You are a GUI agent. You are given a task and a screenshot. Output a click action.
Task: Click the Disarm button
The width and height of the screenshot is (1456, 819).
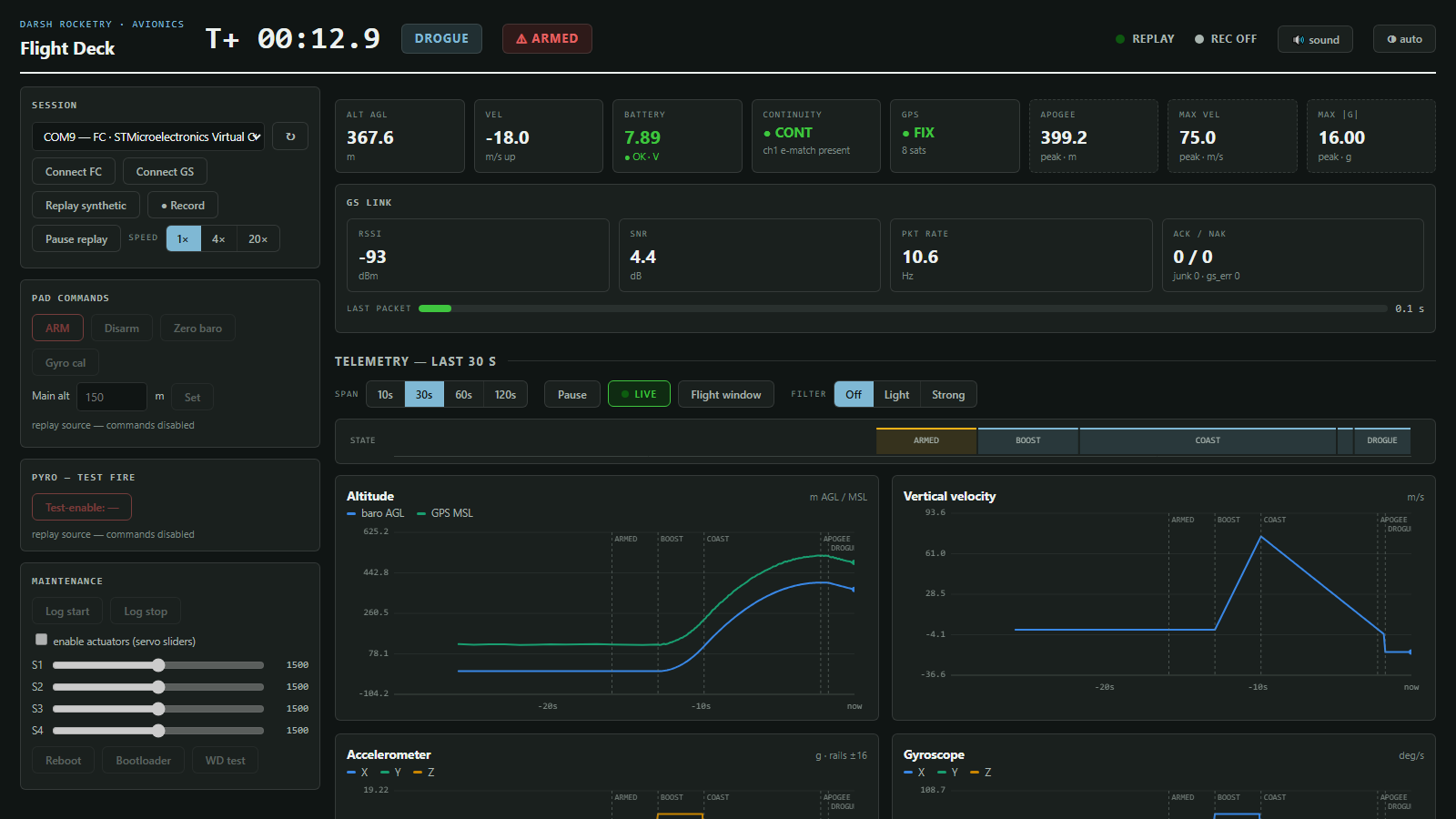(x=122, y=328)
